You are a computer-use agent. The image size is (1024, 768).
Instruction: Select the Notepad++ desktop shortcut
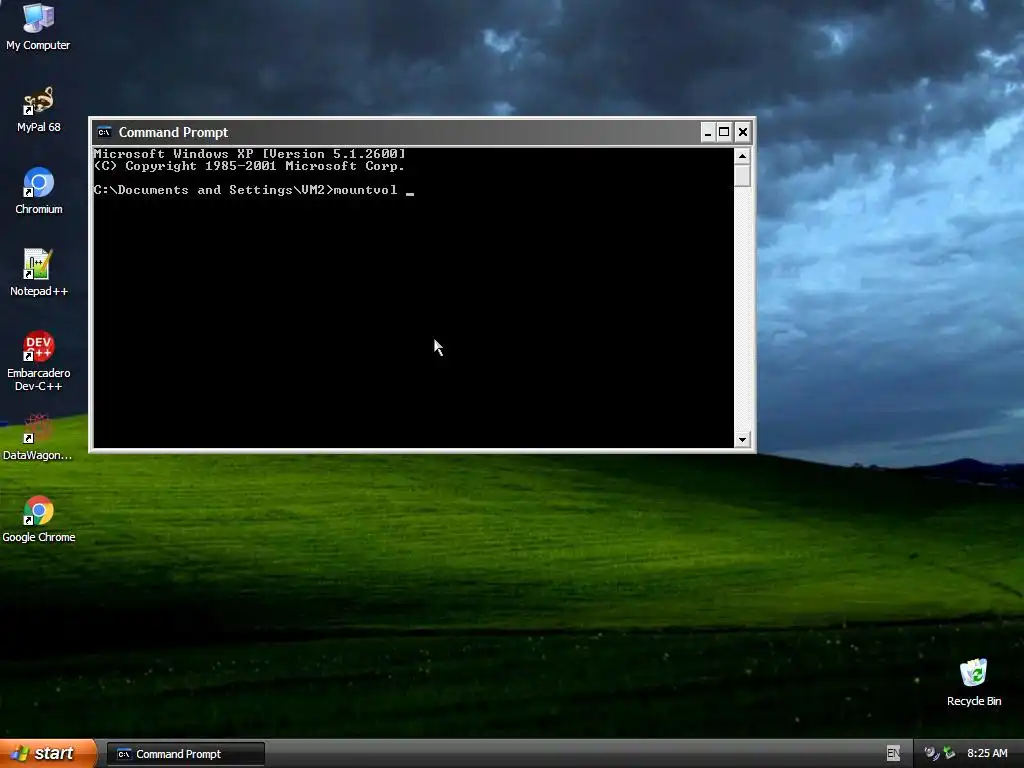[39, 273]
